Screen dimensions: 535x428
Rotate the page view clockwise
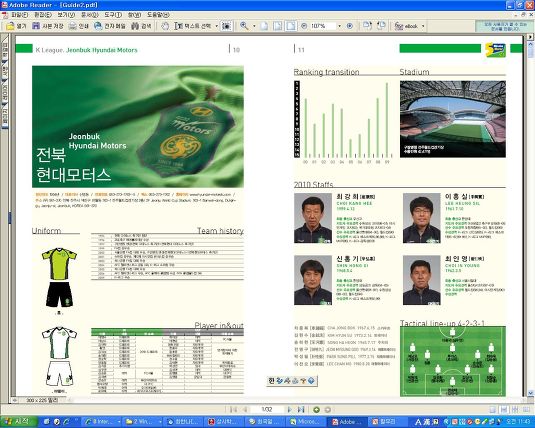click(x=367, y=26)
